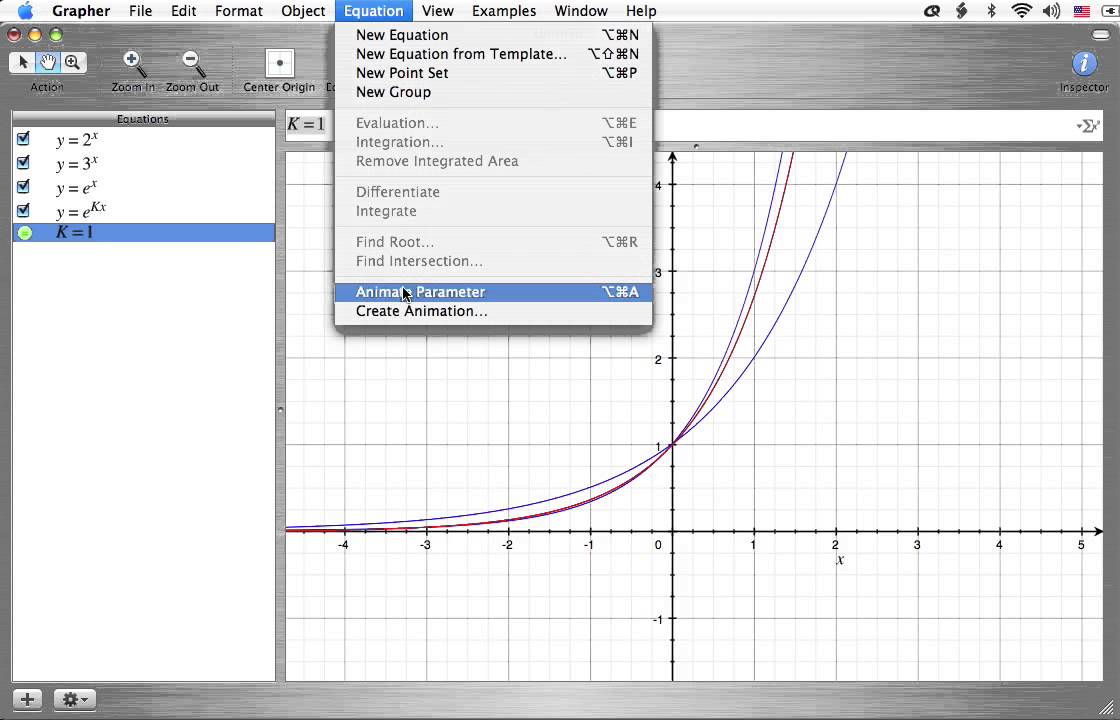The width and height of the screenshot is (1120, 720).
Task: Click the window resize grip icon
Action: (1108, 708)
